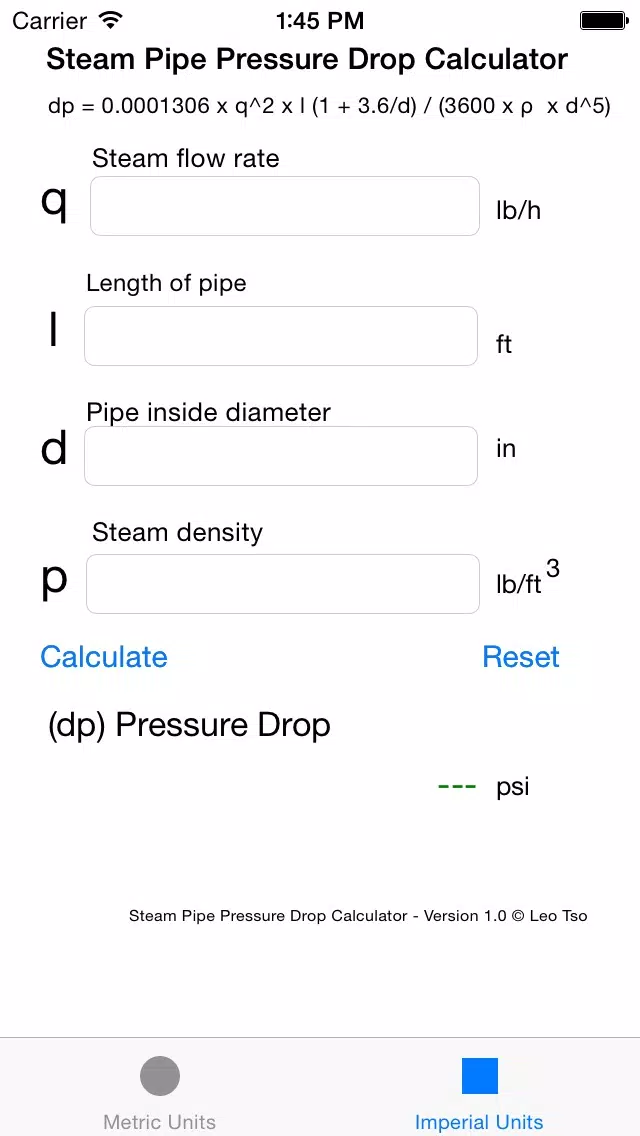Viewport: 640px width, 1136px height.
Task: Tap the blue square icon above Imperial Units
Action: point(479,1076)
